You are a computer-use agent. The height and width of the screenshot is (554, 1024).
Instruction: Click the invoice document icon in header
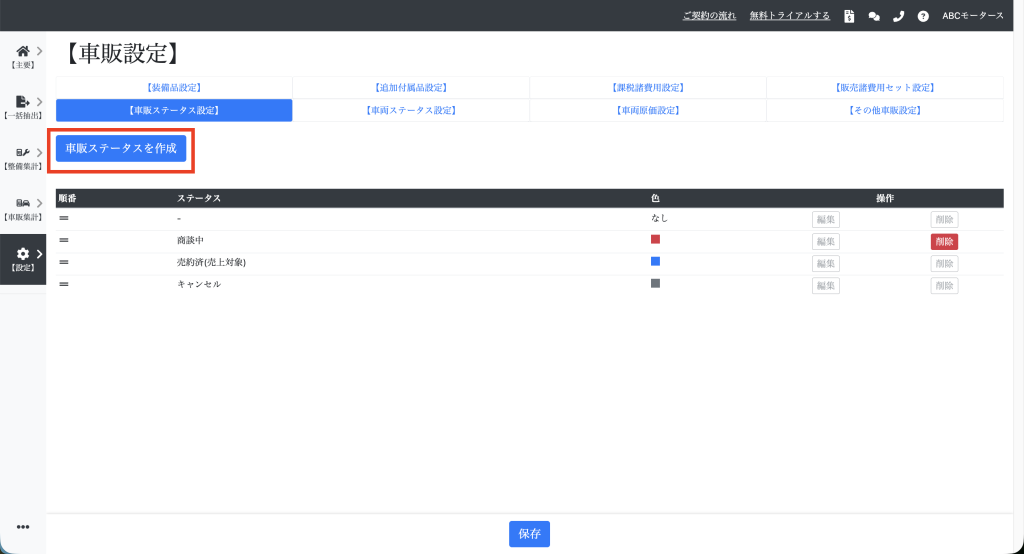click(849, 16)
